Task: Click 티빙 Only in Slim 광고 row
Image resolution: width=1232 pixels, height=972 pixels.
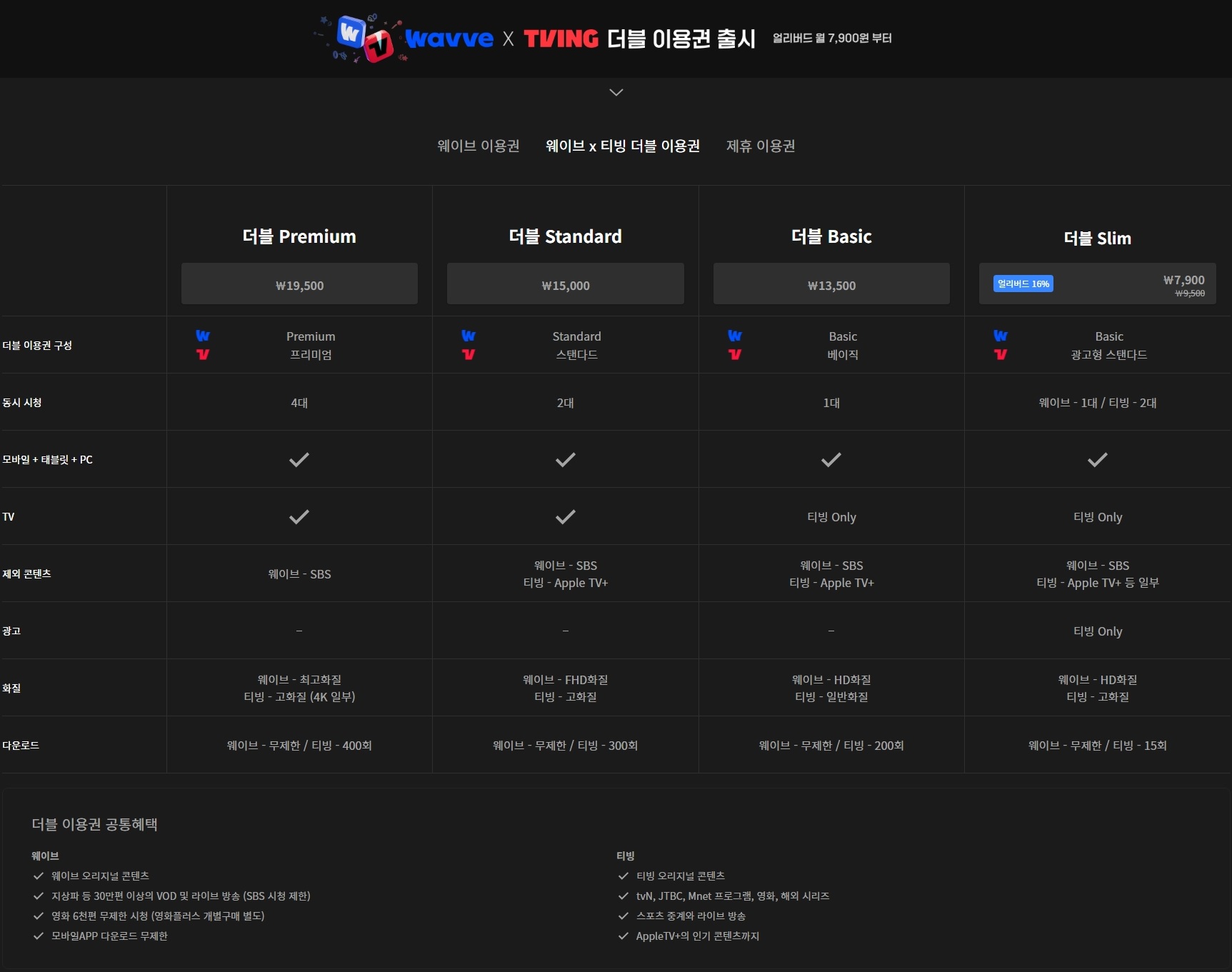Action: (1098, 631)
